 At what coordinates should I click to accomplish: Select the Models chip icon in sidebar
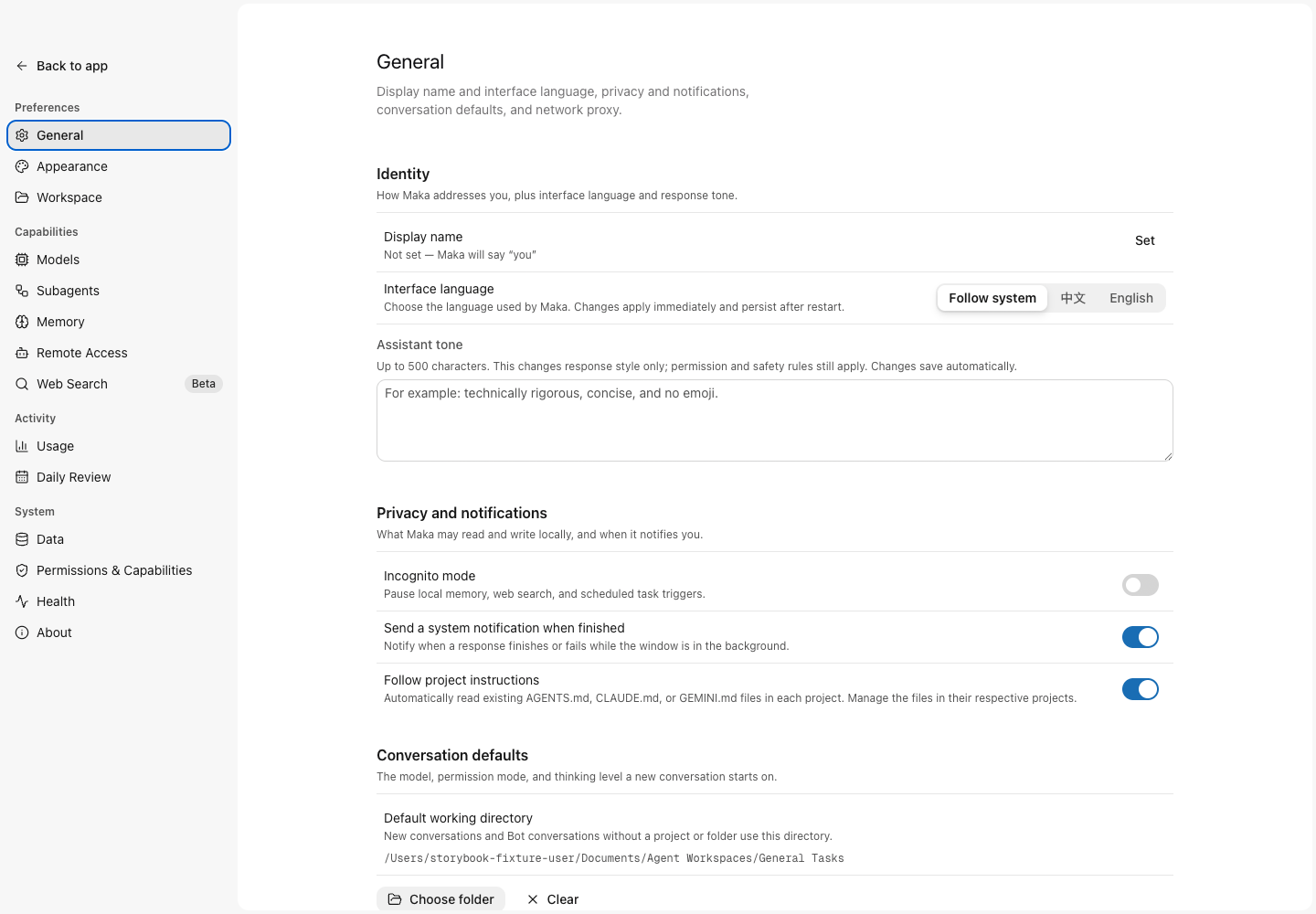coord(22,260)
